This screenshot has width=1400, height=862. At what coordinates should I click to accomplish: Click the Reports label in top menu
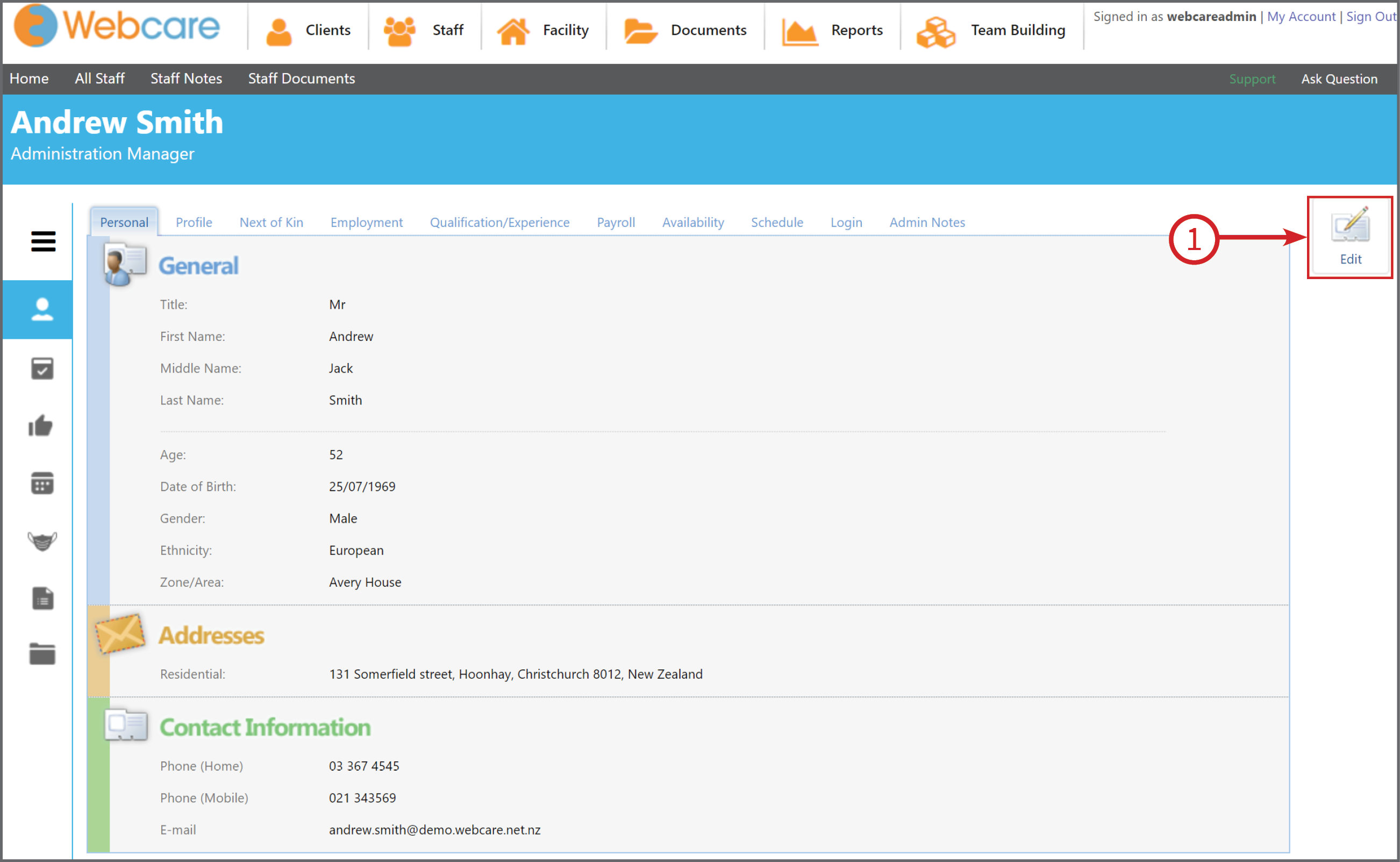pyautogui.click(x=857, y=30)
